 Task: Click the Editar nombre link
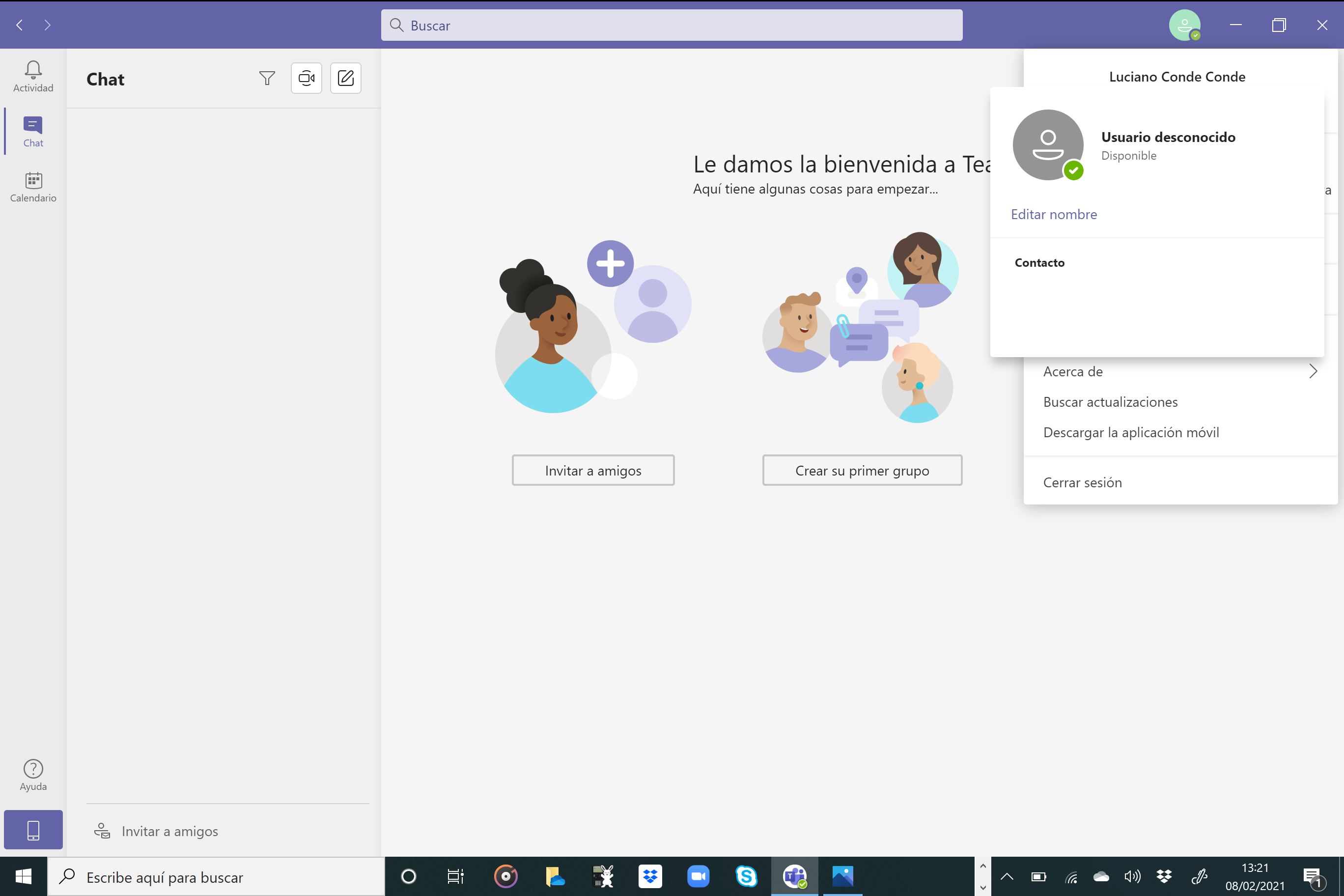1053,214
